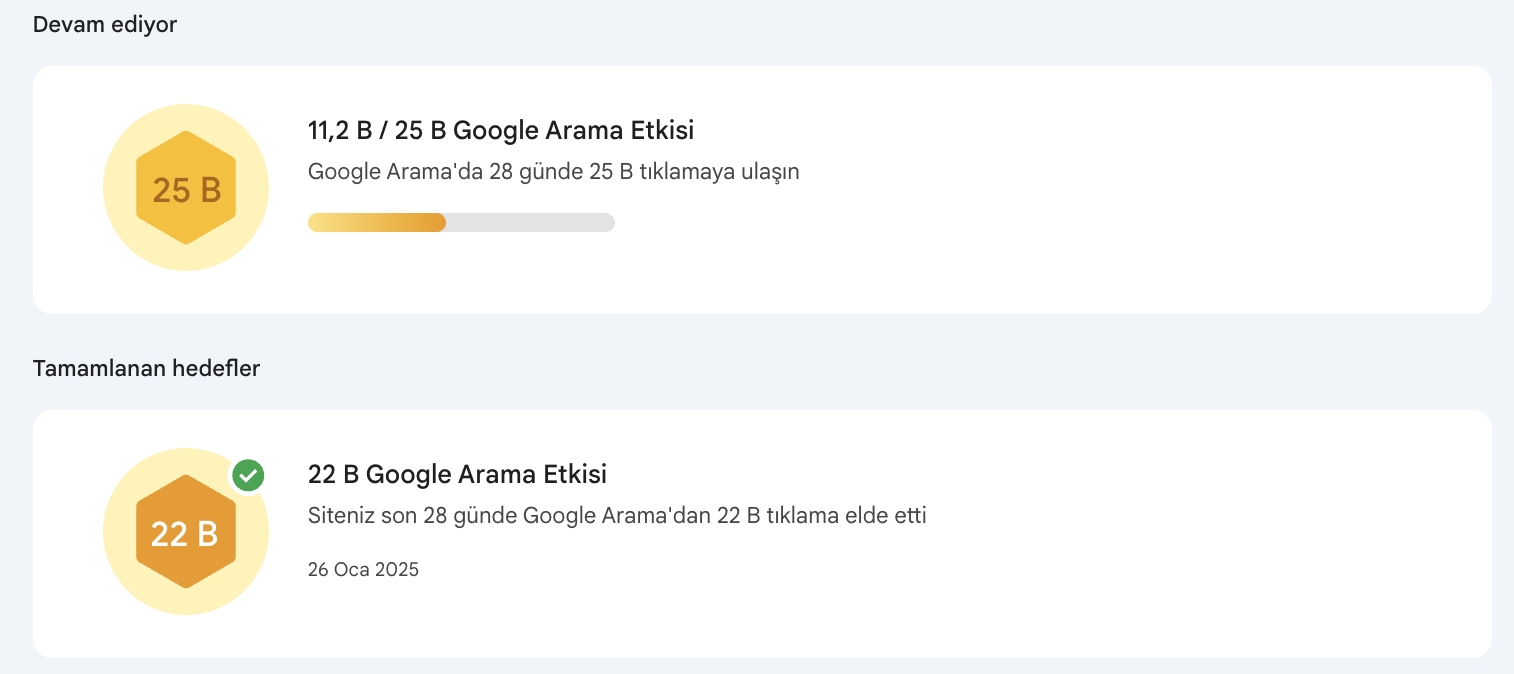Click the orange filled part of progress bar

pos(377,222)
